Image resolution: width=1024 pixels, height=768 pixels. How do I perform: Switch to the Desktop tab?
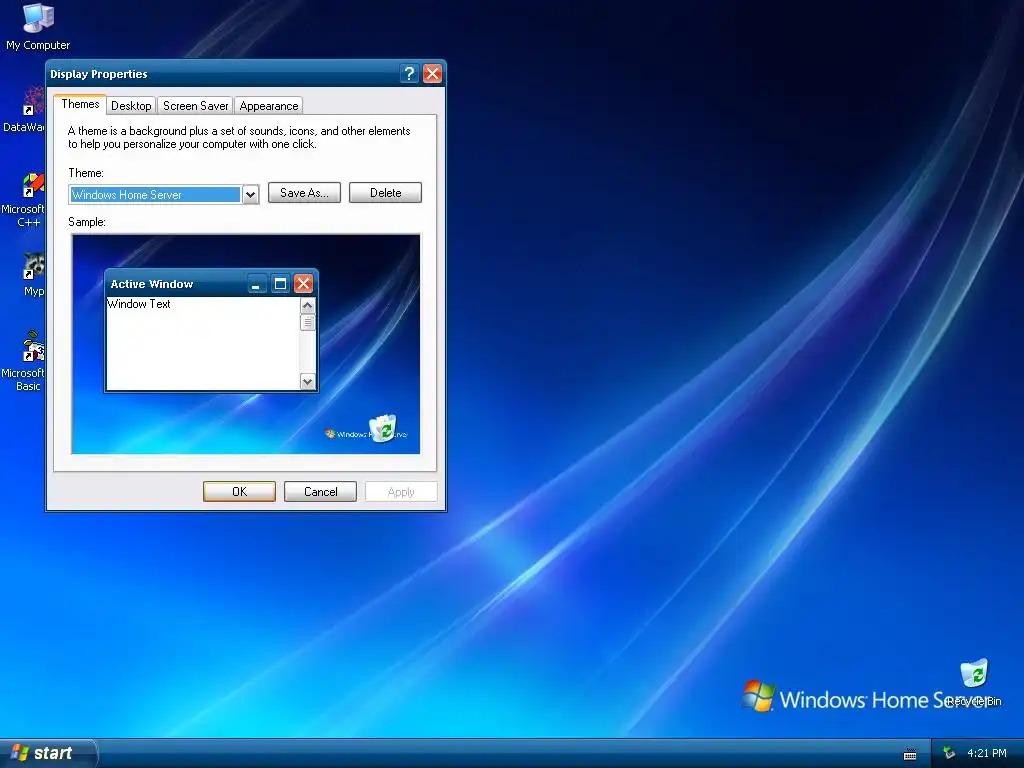point(131,106)
